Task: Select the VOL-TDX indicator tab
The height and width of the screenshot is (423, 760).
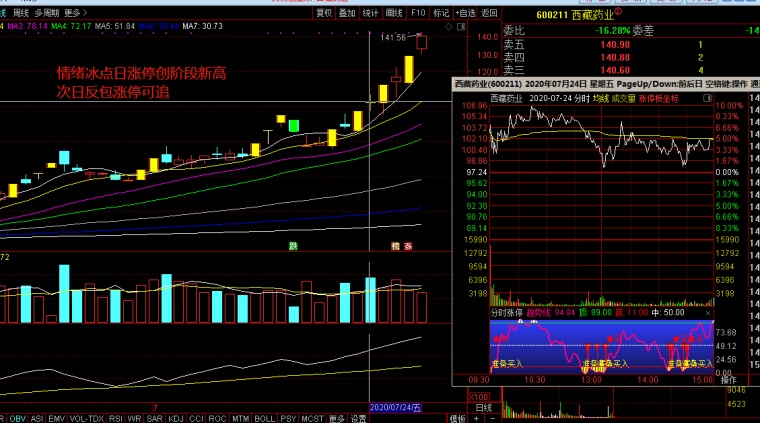Action: click(x=85, y=418)
